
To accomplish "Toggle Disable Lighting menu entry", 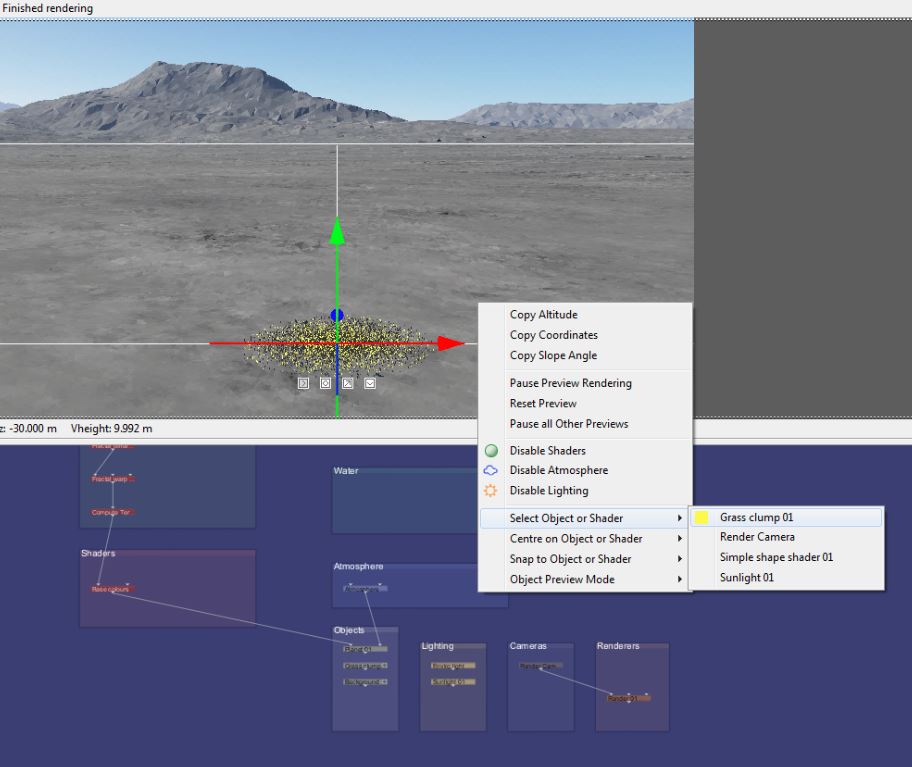I will [585, 491].
